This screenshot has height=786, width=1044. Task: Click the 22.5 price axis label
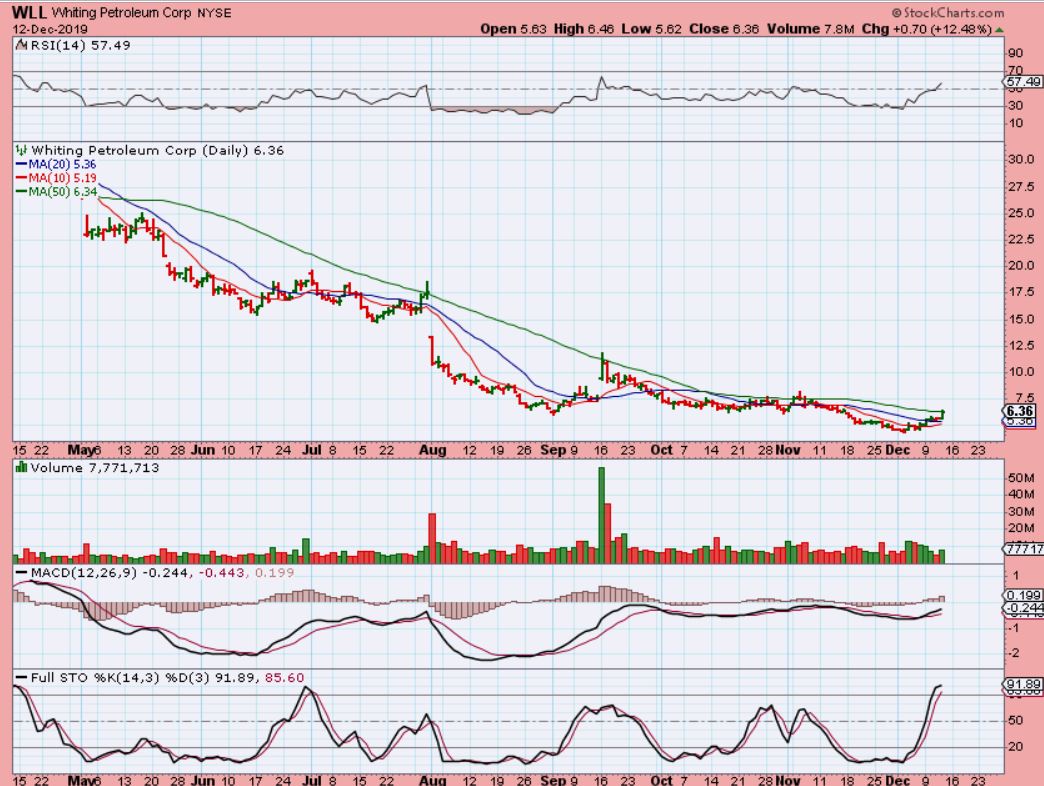click(x=1021, y=239)
